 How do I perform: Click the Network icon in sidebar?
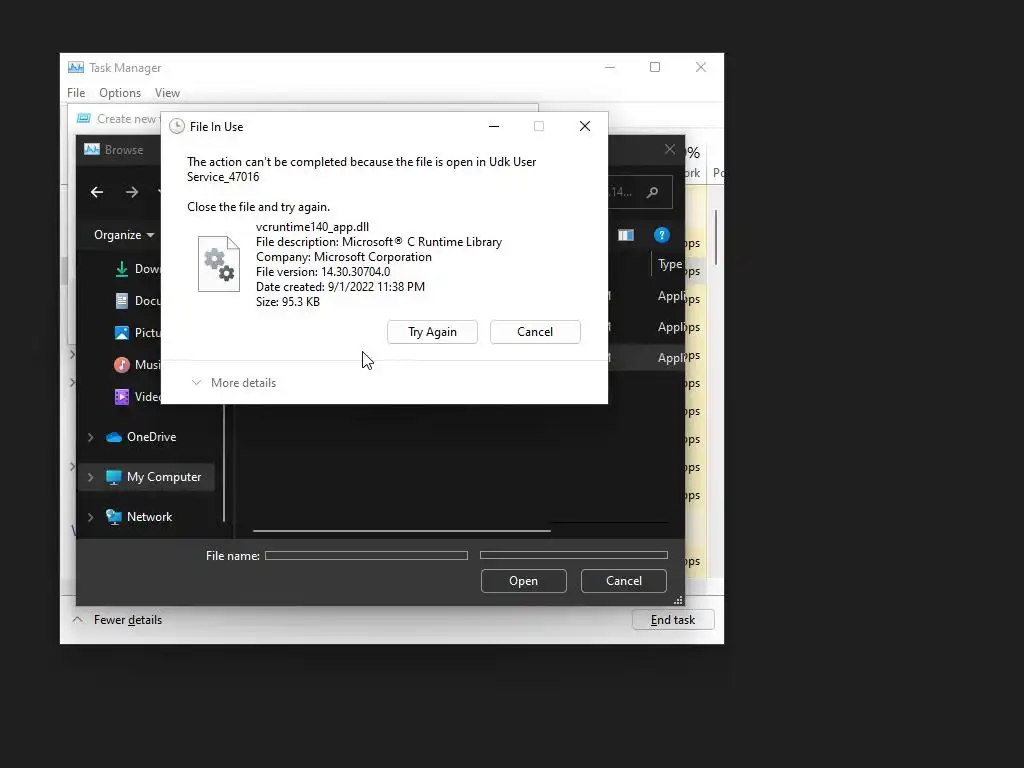114,517
